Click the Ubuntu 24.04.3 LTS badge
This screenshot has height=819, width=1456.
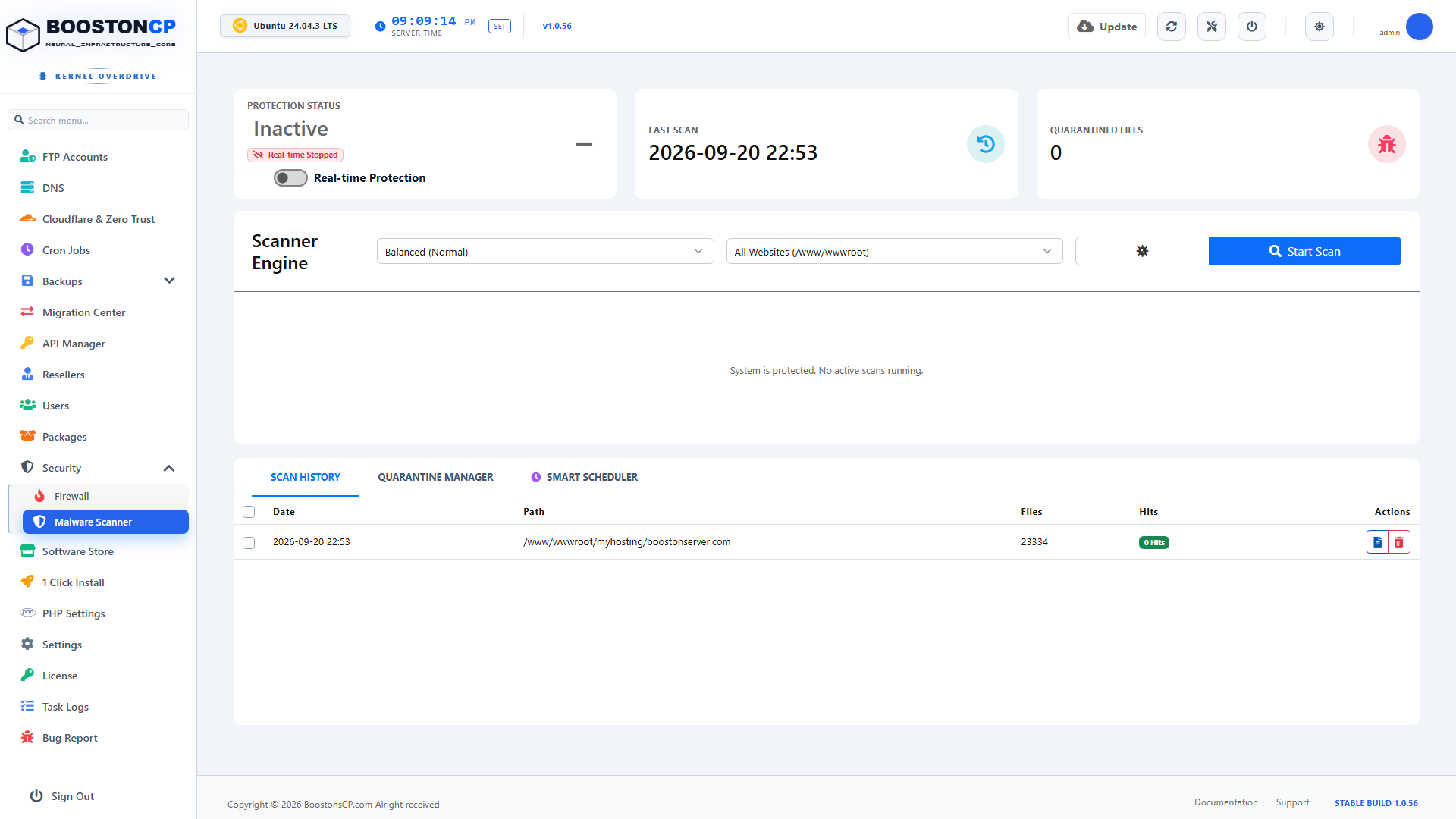coord(285,26)
